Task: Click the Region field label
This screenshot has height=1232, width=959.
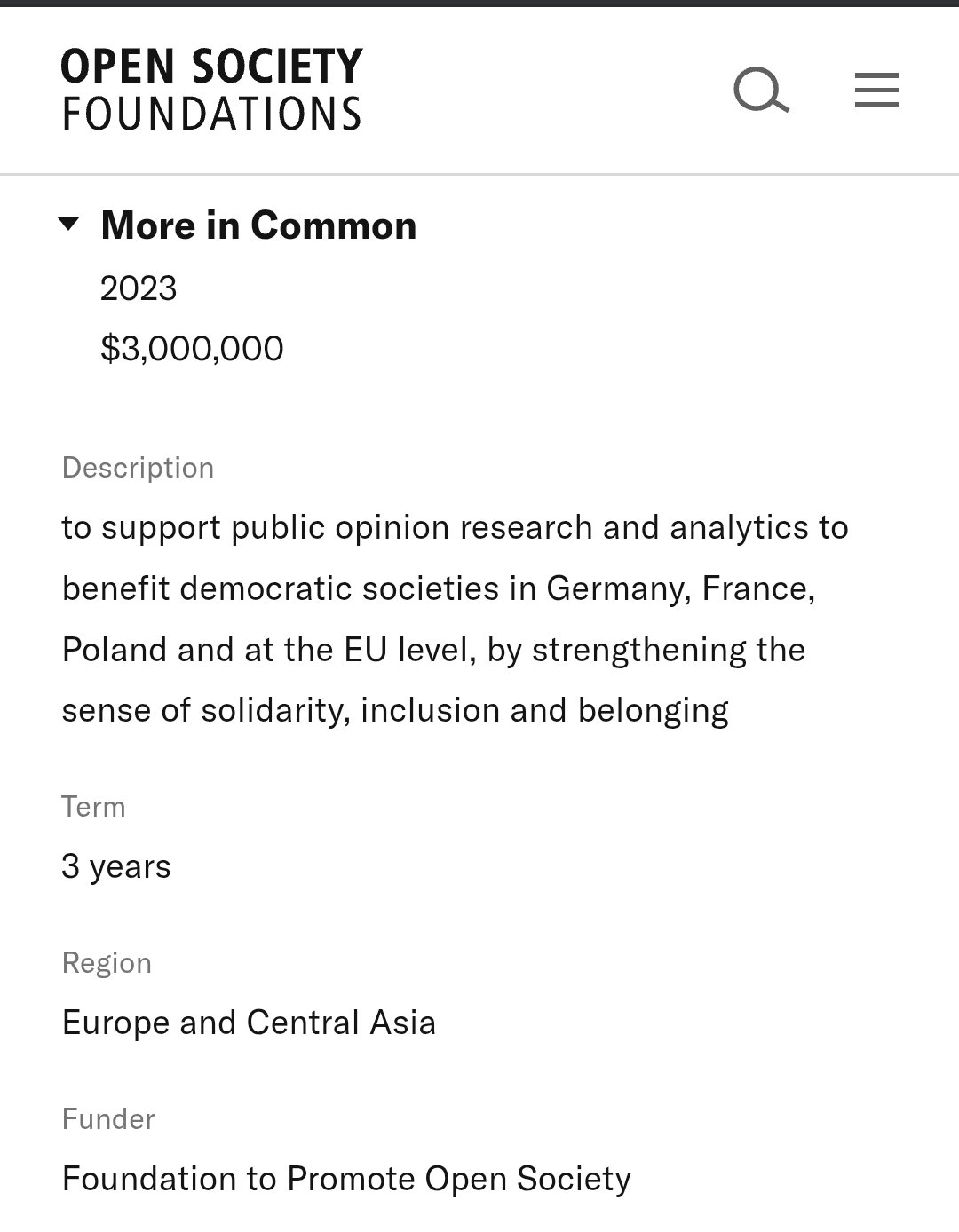Action: (x=107, y=963)
